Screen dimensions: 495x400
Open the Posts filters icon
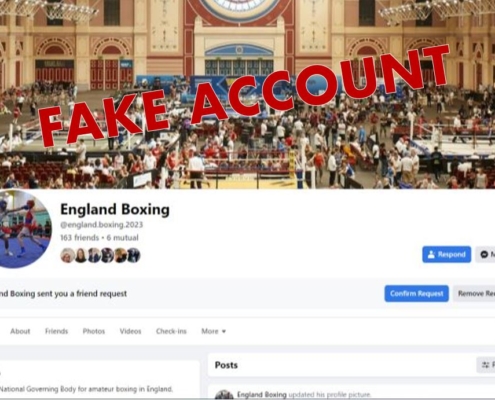tap(486, 365)
